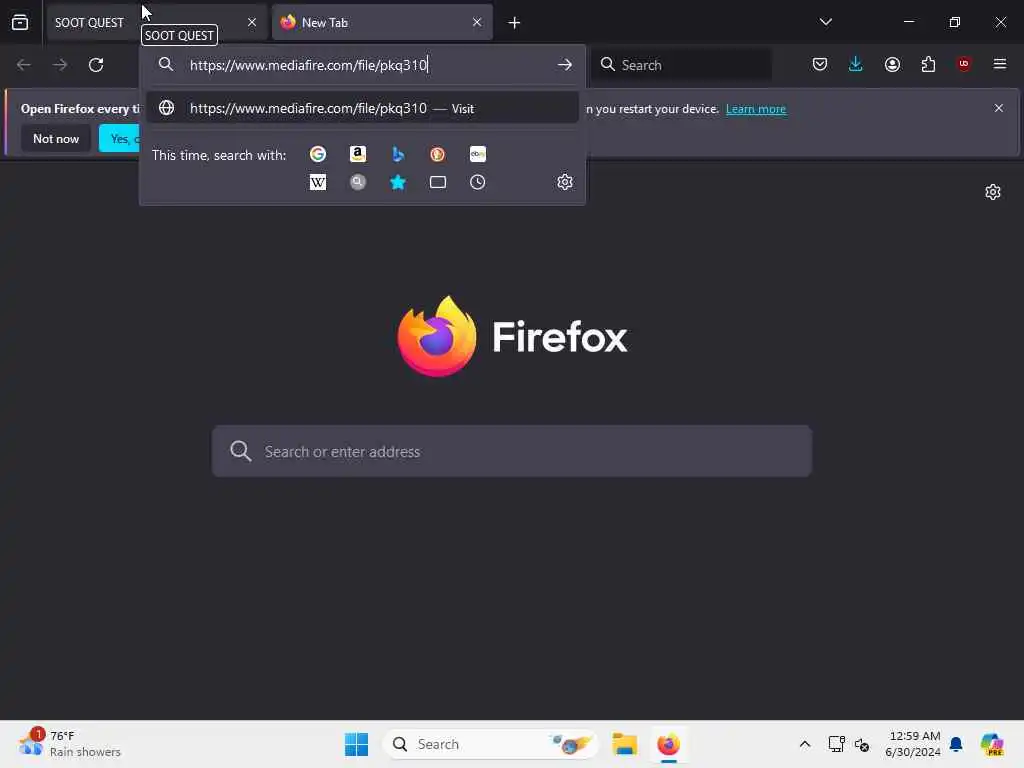This screenshot has width=1024, height=768.
Task: Click the taskbar Search box
Action: point(491,744)
